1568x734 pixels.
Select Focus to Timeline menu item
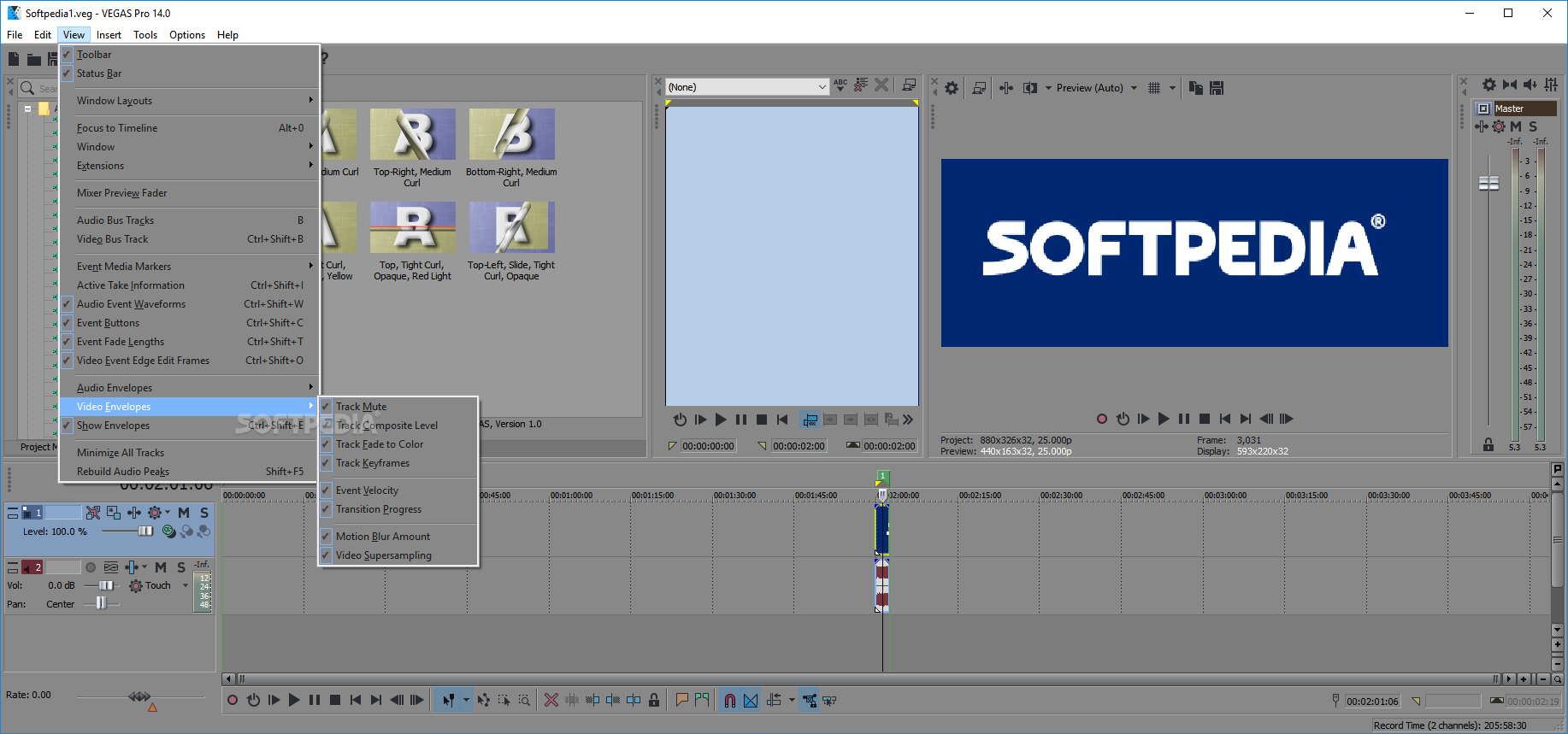click(x=189, y=128)
